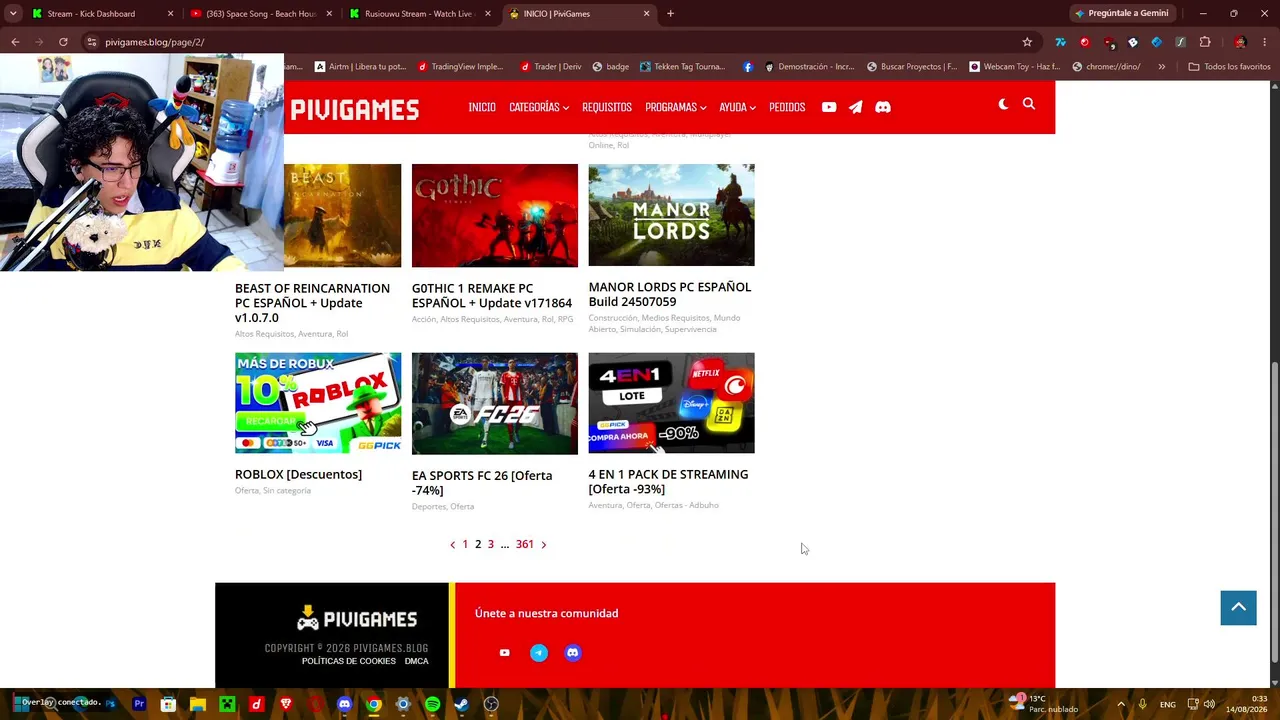Open TradingView bookmark in bookmarks bar
The image size is (1280, 720).
(x=460, y=67)
